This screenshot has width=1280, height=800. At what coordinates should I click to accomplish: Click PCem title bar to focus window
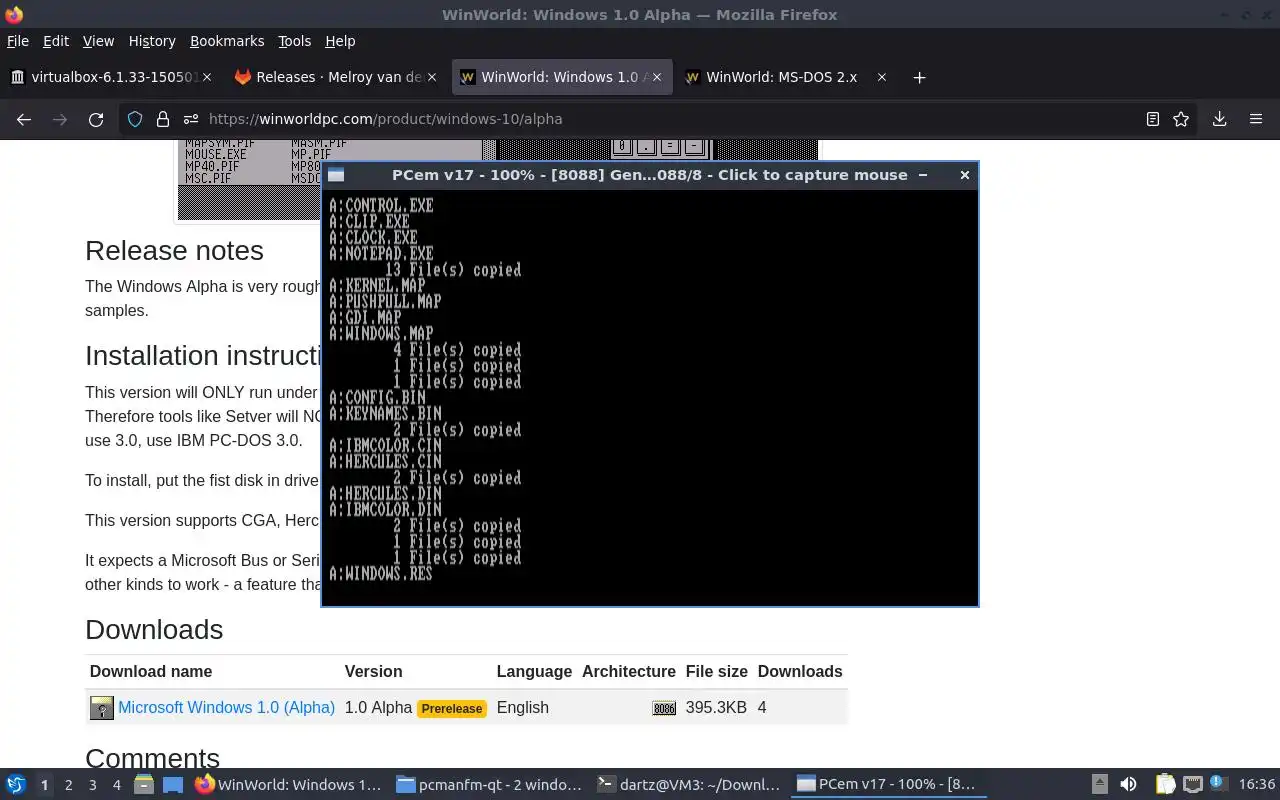pos(650,175)
